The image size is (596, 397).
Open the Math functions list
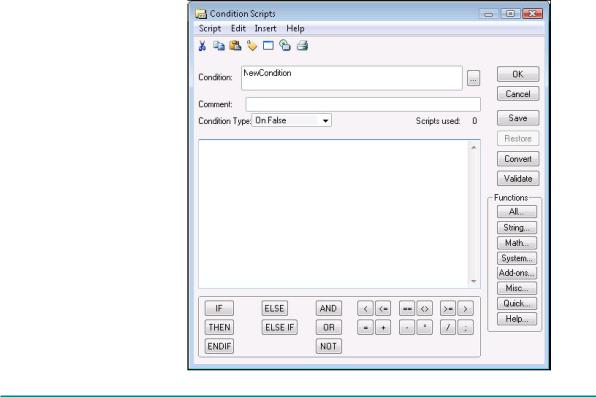click(x=517, y=243)
